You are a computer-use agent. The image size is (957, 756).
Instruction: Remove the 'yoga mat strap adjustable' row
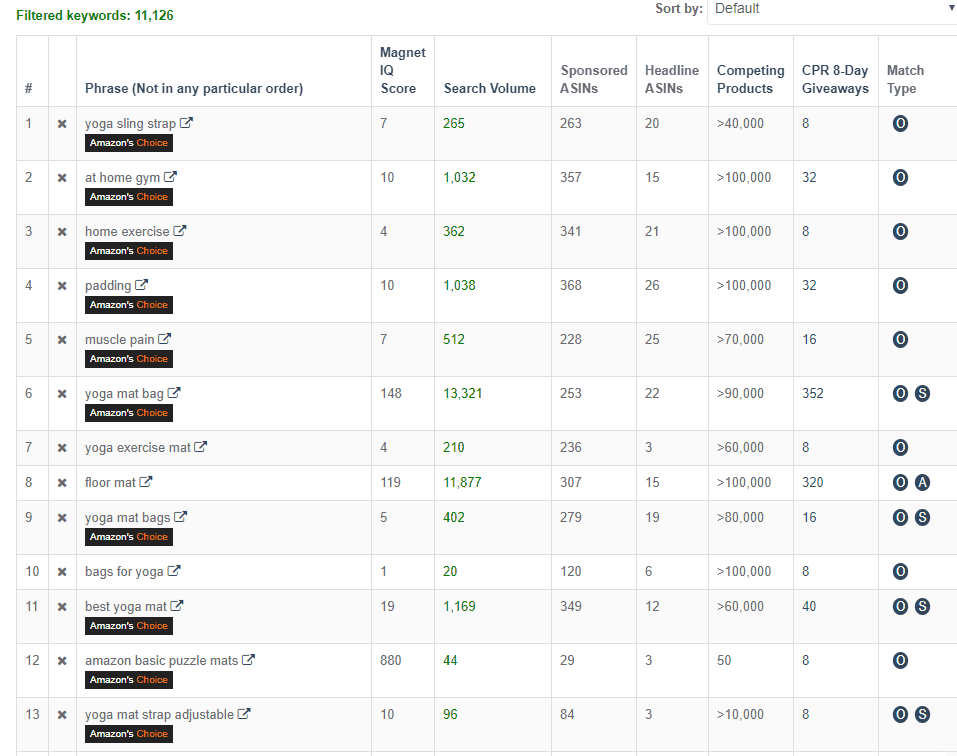coord(62,715)
